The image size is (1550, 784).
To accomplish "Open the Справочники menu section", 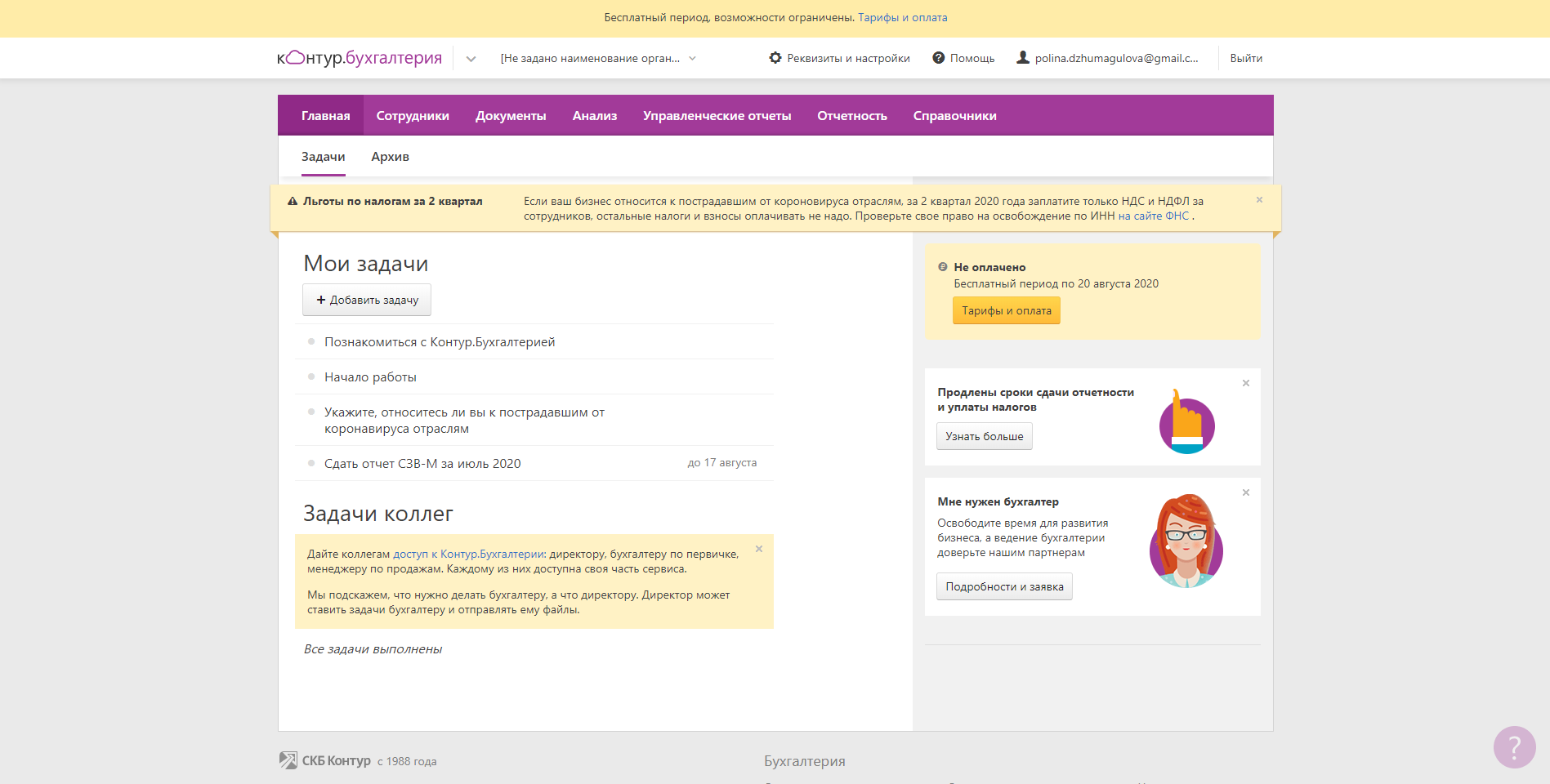I will (954, 116).
